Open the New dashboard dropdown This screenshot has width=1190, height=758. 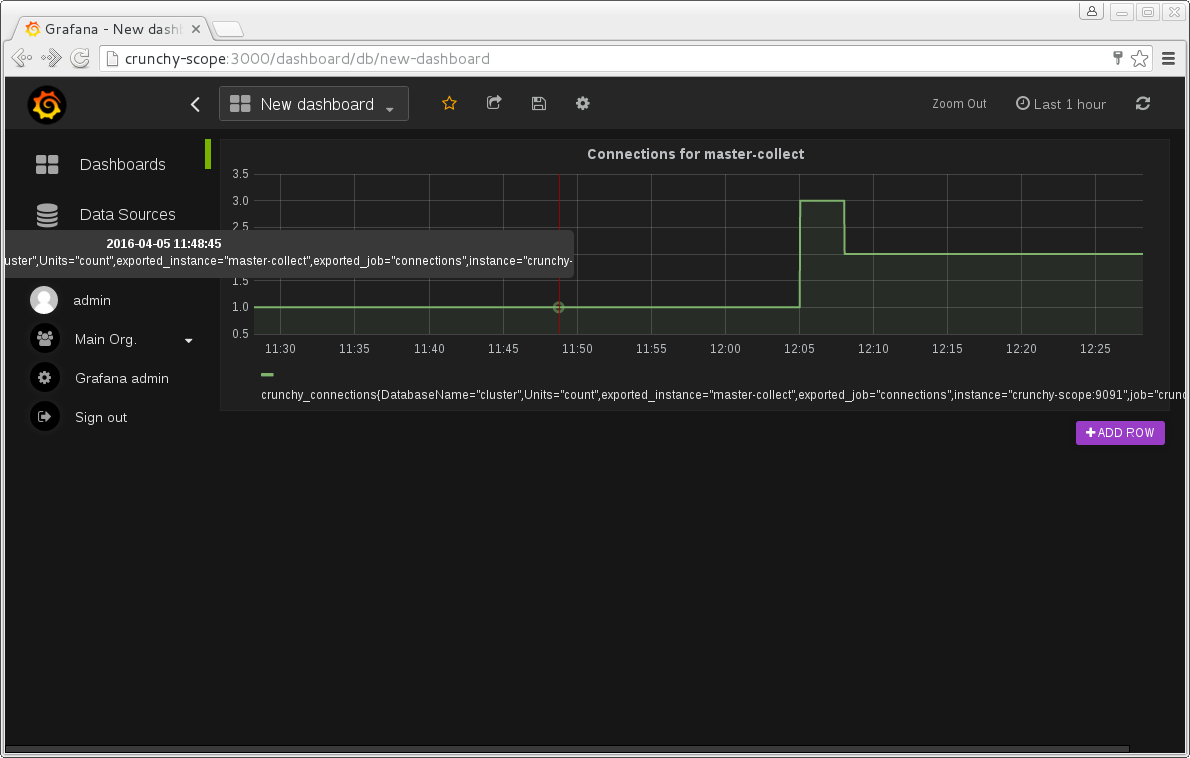(x=313, y=103)
